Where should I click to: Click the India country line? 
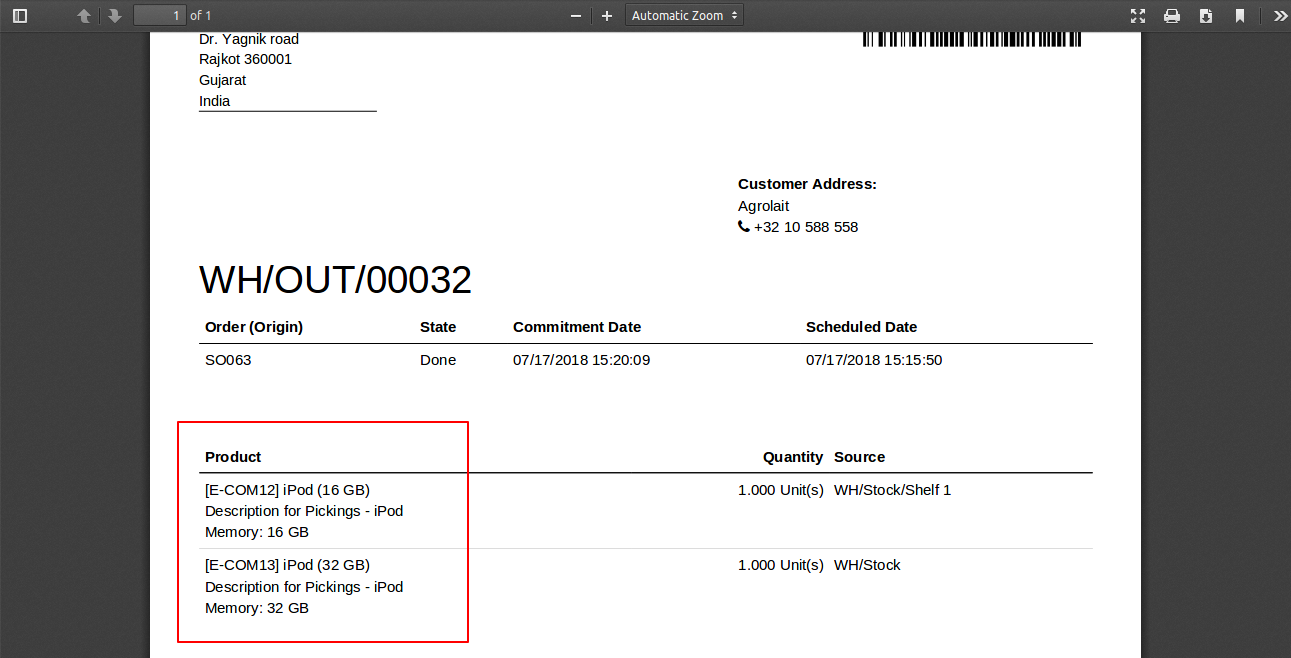215,101
